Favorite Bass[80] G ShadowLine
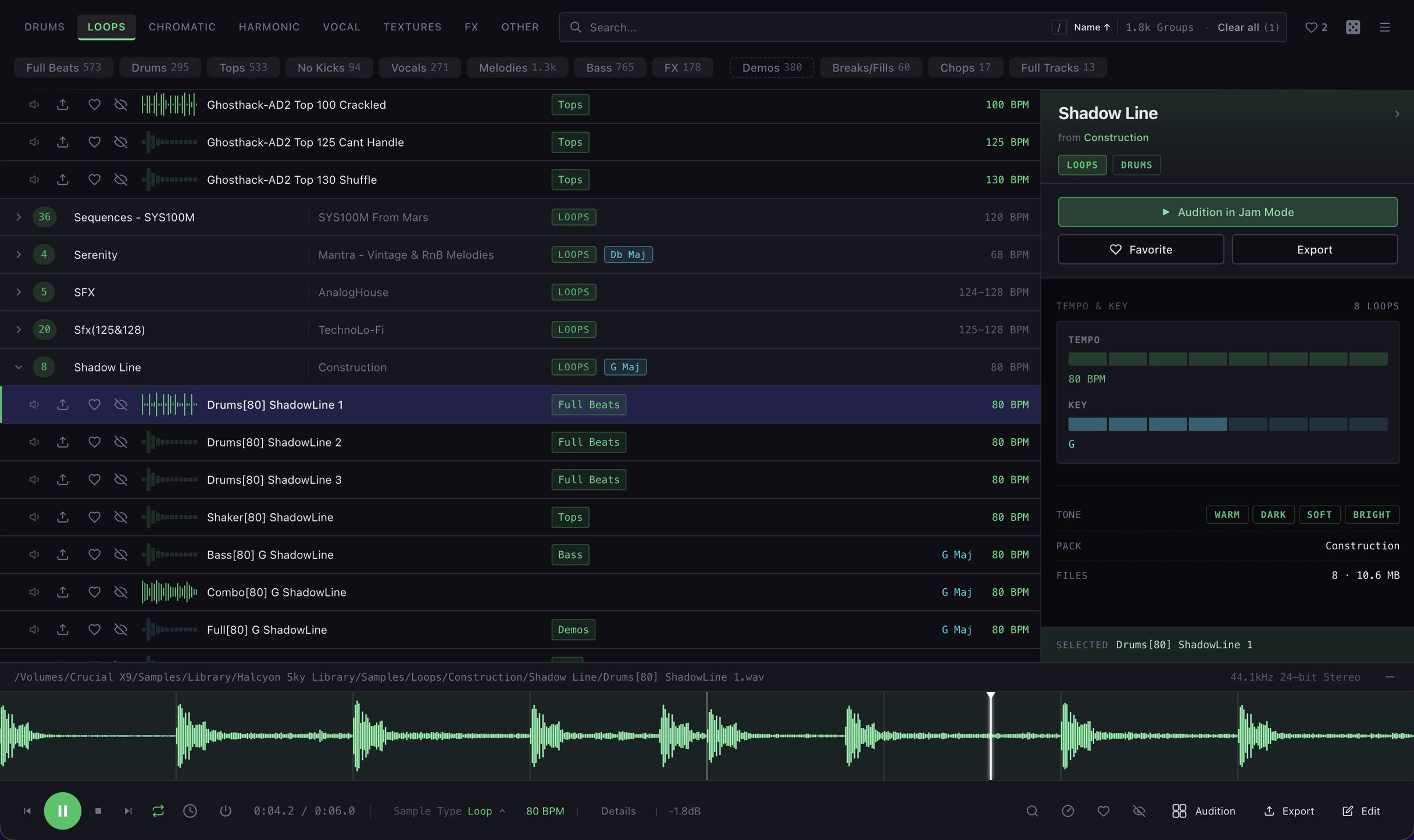Image resolution: width=1414 pixels, height=840 pixels. [94, 555]
